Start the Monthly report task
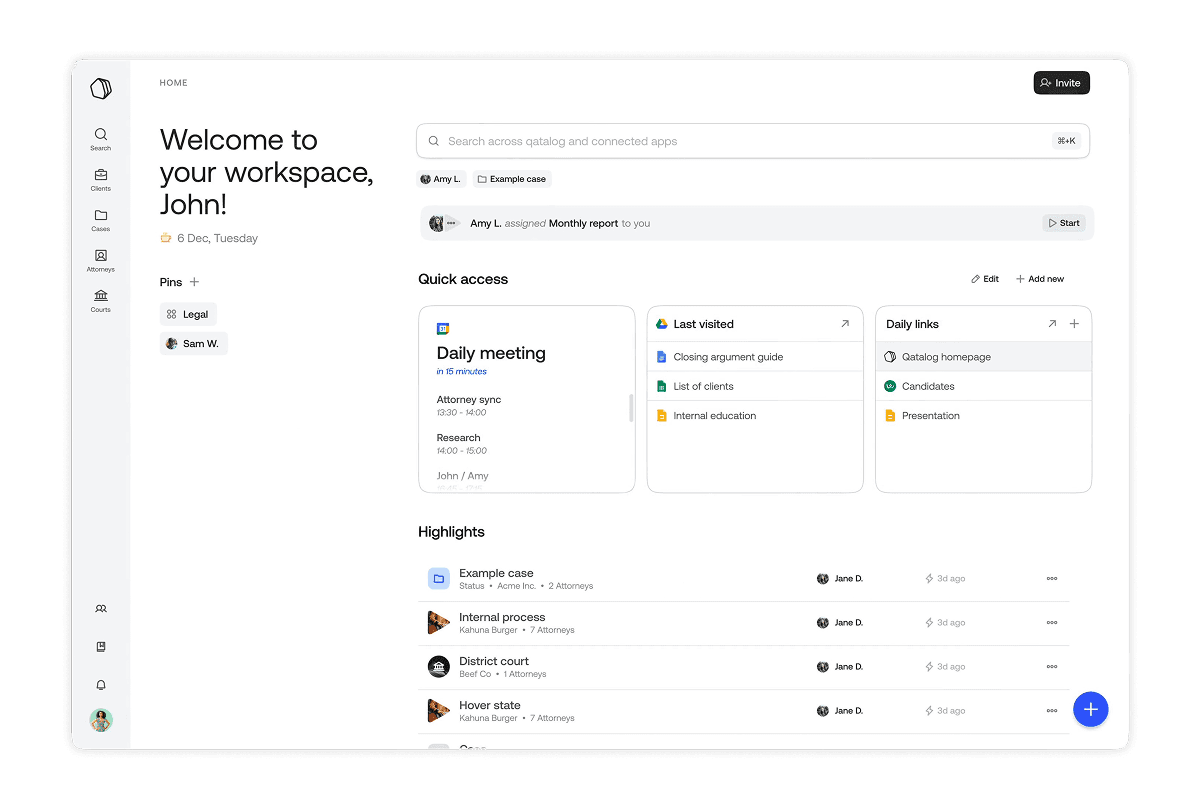This screenshot has width=1200, height=790. 1064,223
